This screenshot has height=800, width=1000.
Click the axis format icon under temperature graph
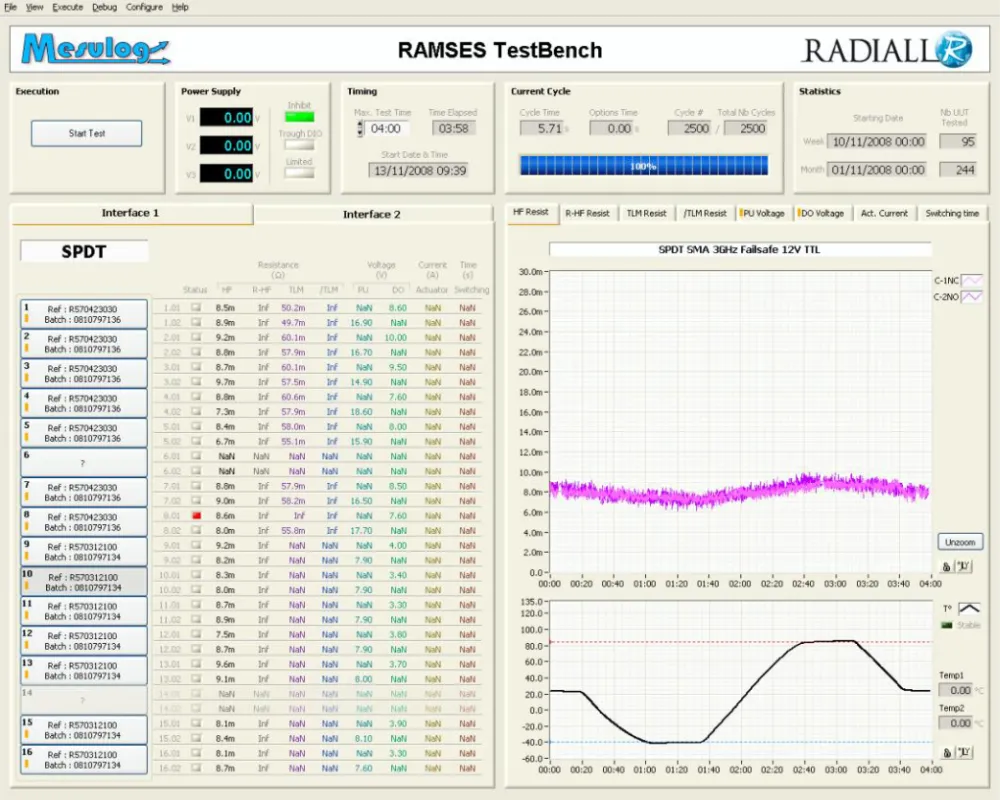coord(964,753)
